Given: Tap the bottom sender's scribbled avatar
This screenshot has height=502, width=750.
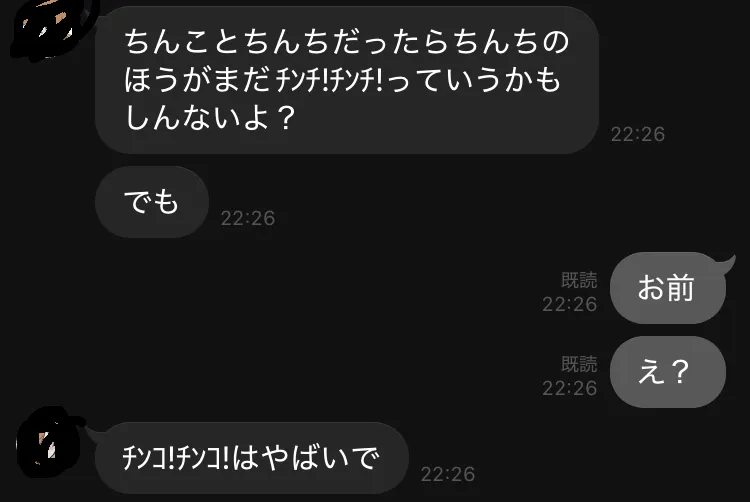Looking at the screenshot, I should coord(48,442).
